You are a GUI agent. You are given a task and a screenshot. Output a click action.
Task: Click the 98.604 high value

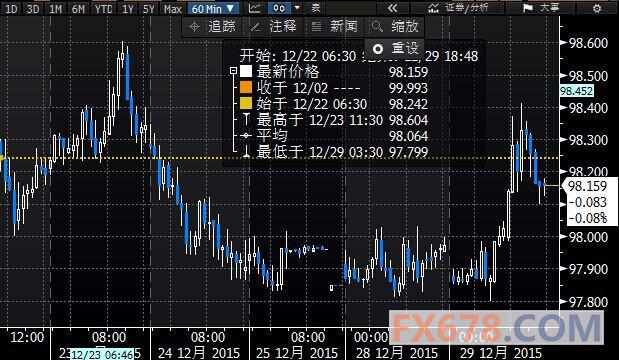[x=409, y=120]
